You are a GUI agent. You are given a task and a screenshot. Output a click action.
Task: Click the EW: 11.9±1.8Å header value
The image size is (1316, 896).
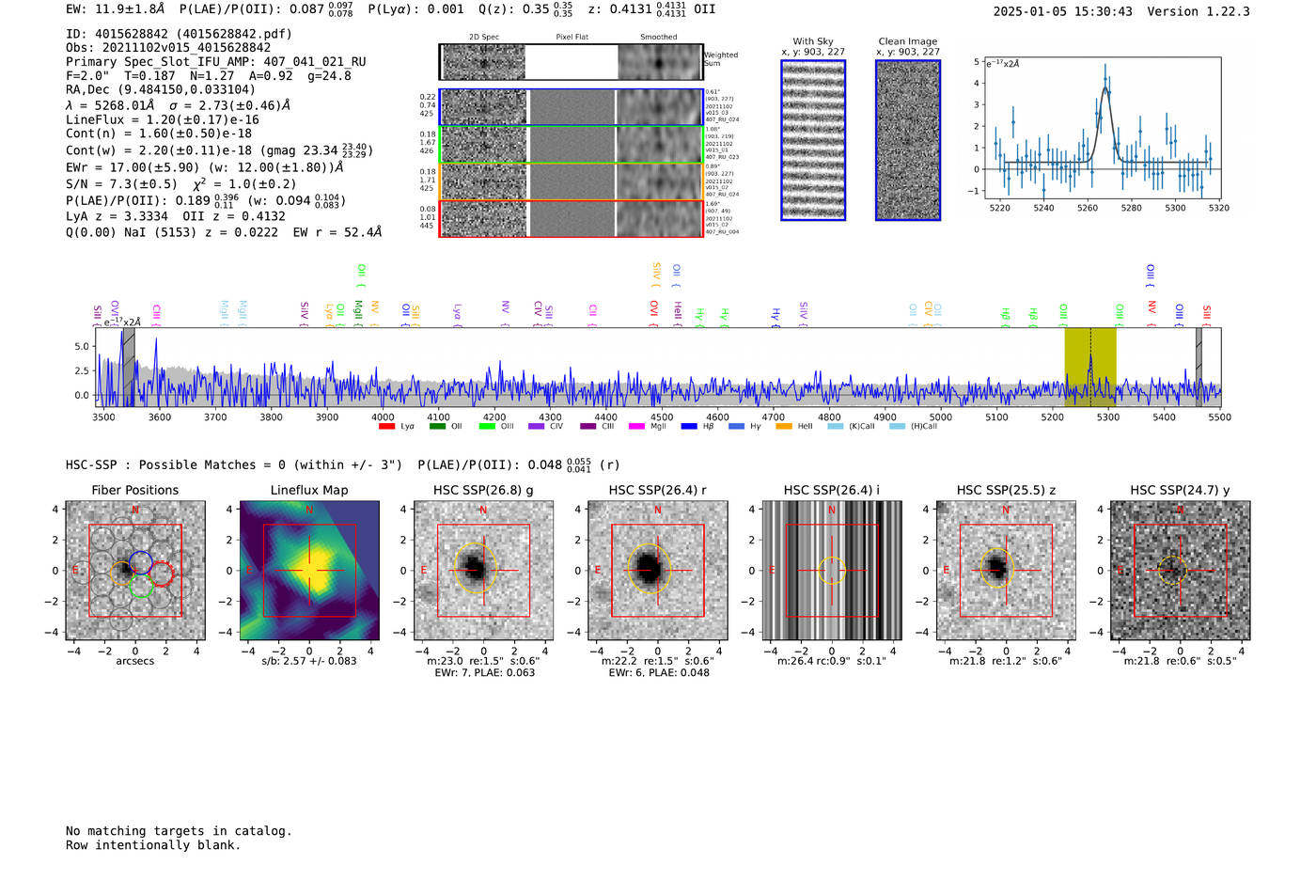[116, 9]
